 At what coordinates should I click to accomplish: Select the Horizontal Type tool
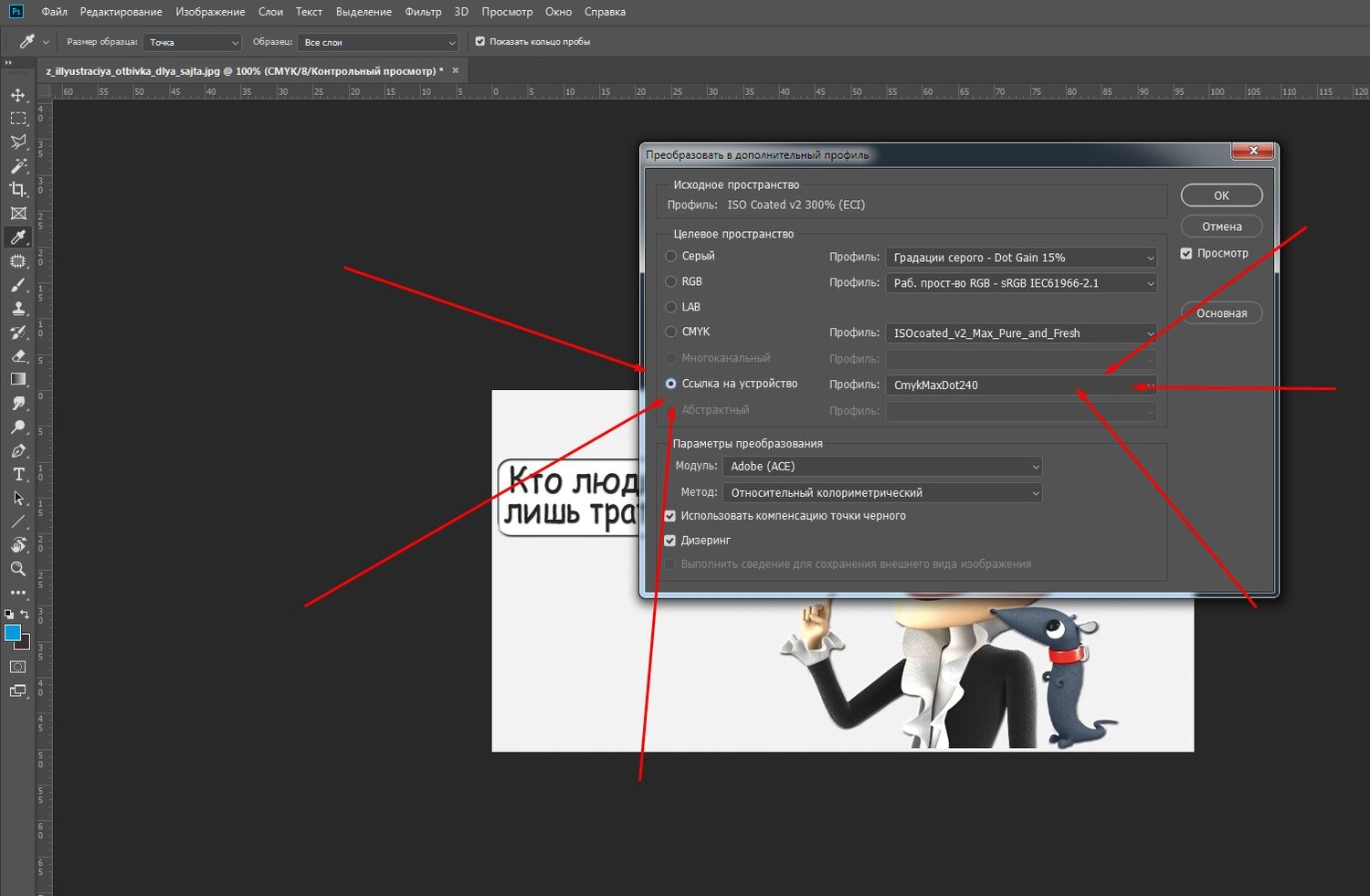pyautogui.click(x=18, y=474)
